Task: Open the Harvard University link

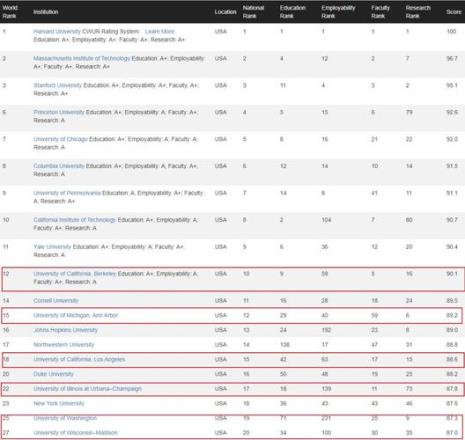Action: 57,32
